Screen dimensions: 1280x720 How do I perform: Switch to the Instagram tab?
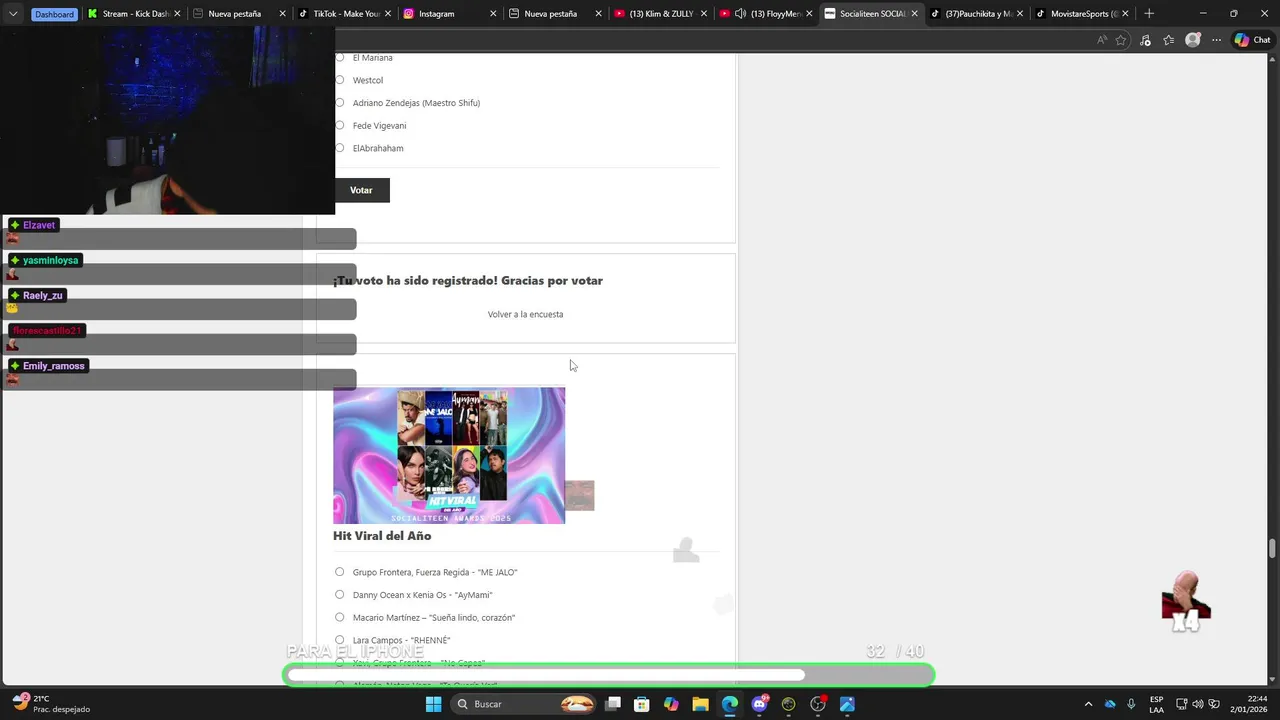(449, 14)
